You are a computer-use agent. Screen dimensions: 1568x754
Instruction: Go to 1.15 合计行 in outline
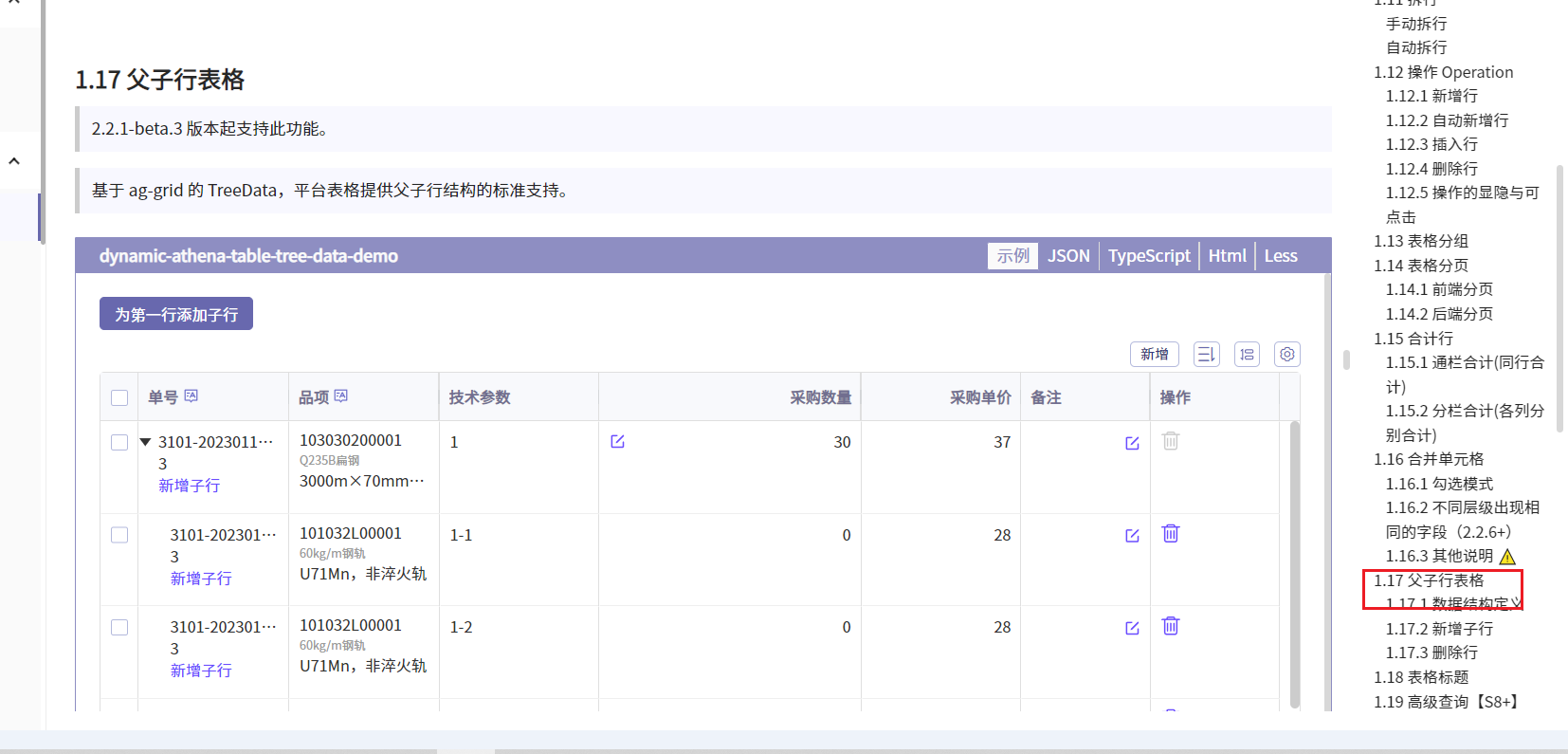click(x=1413, y=339)
